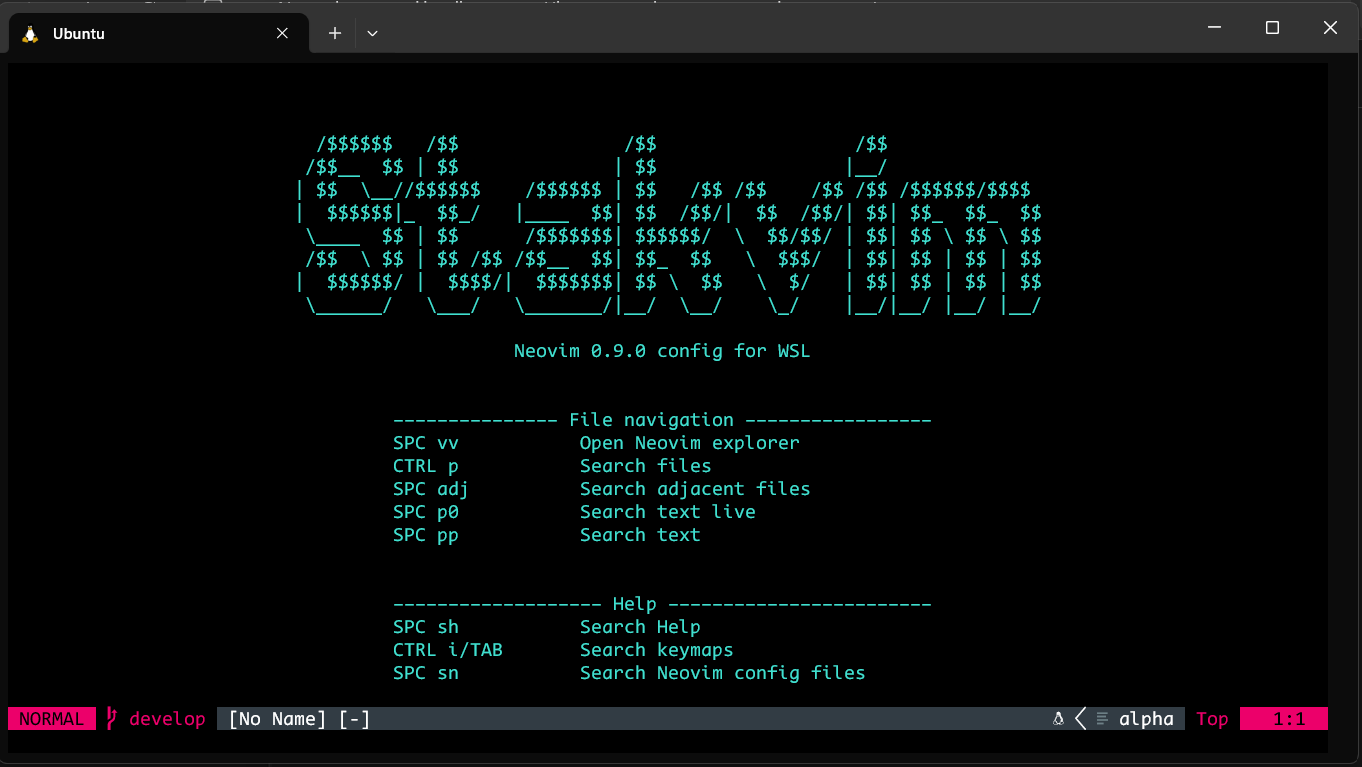Viewport: 1362px width, 767px height.
Task: Click the develop branch name
Action: click(x=167, y=718)
